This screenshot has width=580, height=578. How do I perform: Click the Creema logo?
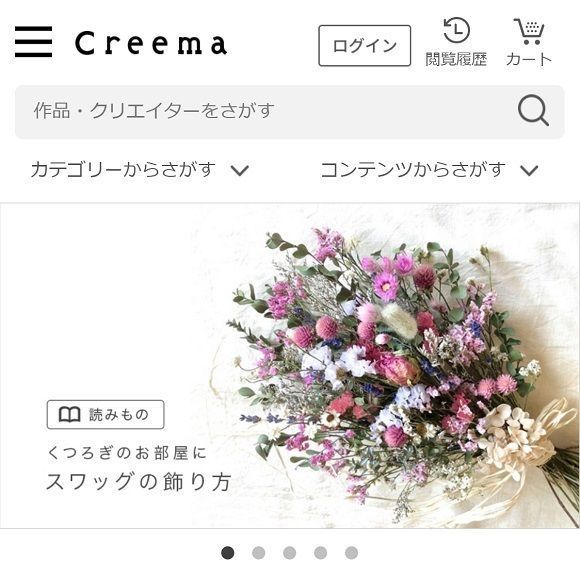pyautogui.click(x=151, y=43)
